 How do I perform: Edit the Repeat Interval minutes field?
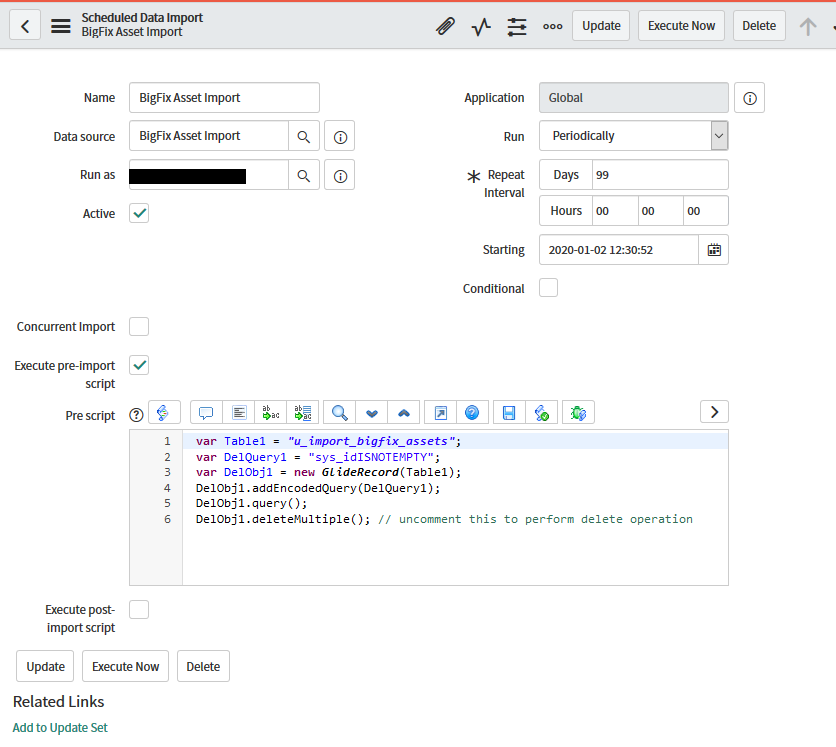click(660, 211)
